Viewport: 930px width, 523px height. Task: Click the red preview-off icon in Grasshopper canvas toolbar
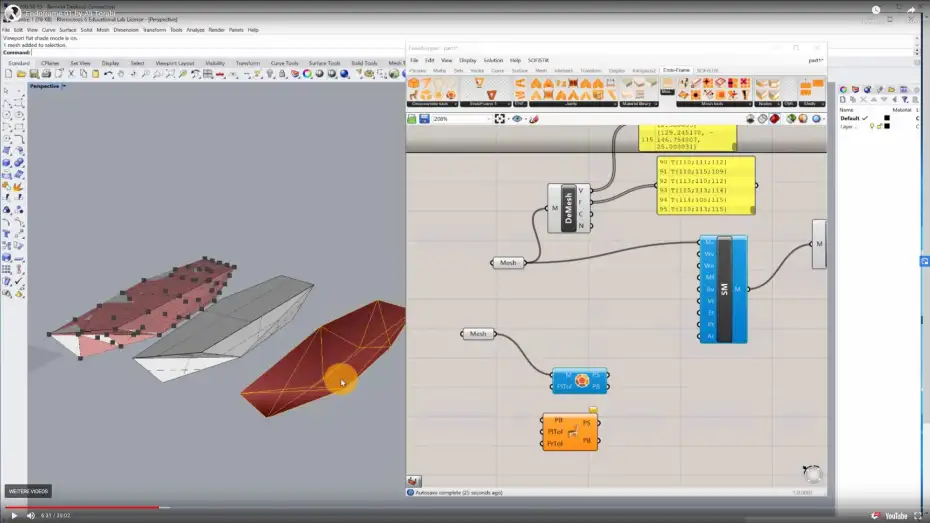pos(775,119)
